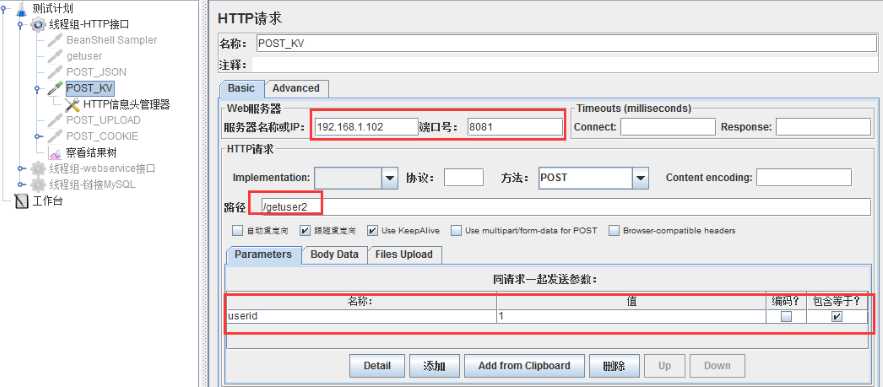The width and height of the screenshot is (883, 387).
Task: Click the HTTP信息头管理器 wrench icon
Action: click(73, 104)
